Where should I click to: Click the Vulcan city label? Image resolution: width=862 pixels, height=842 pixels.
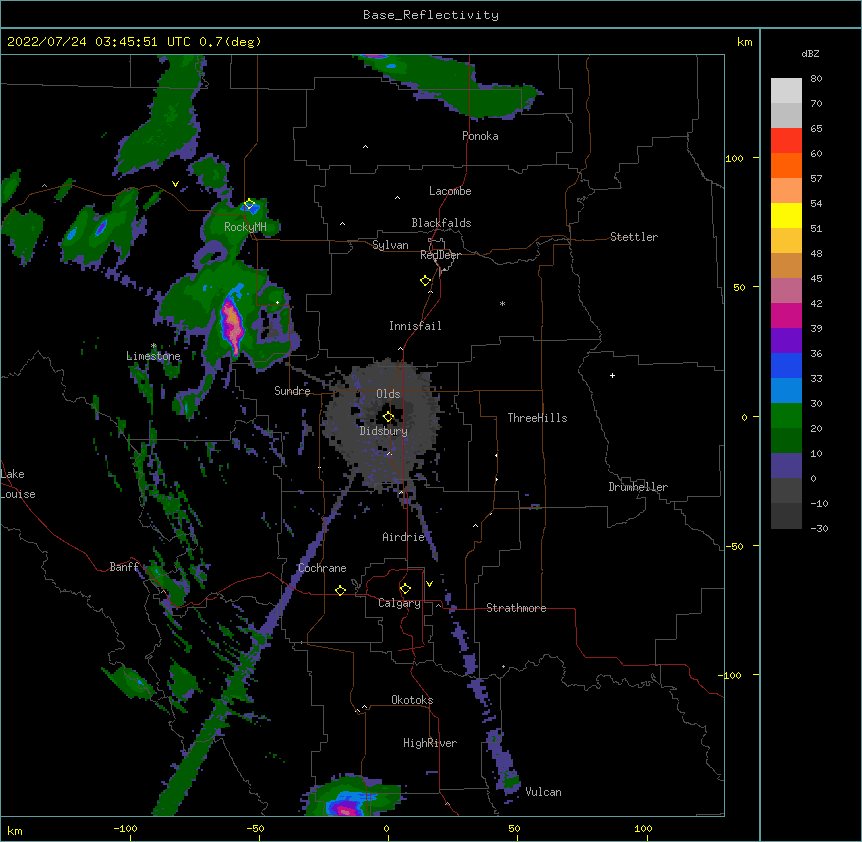click(543, 792)
